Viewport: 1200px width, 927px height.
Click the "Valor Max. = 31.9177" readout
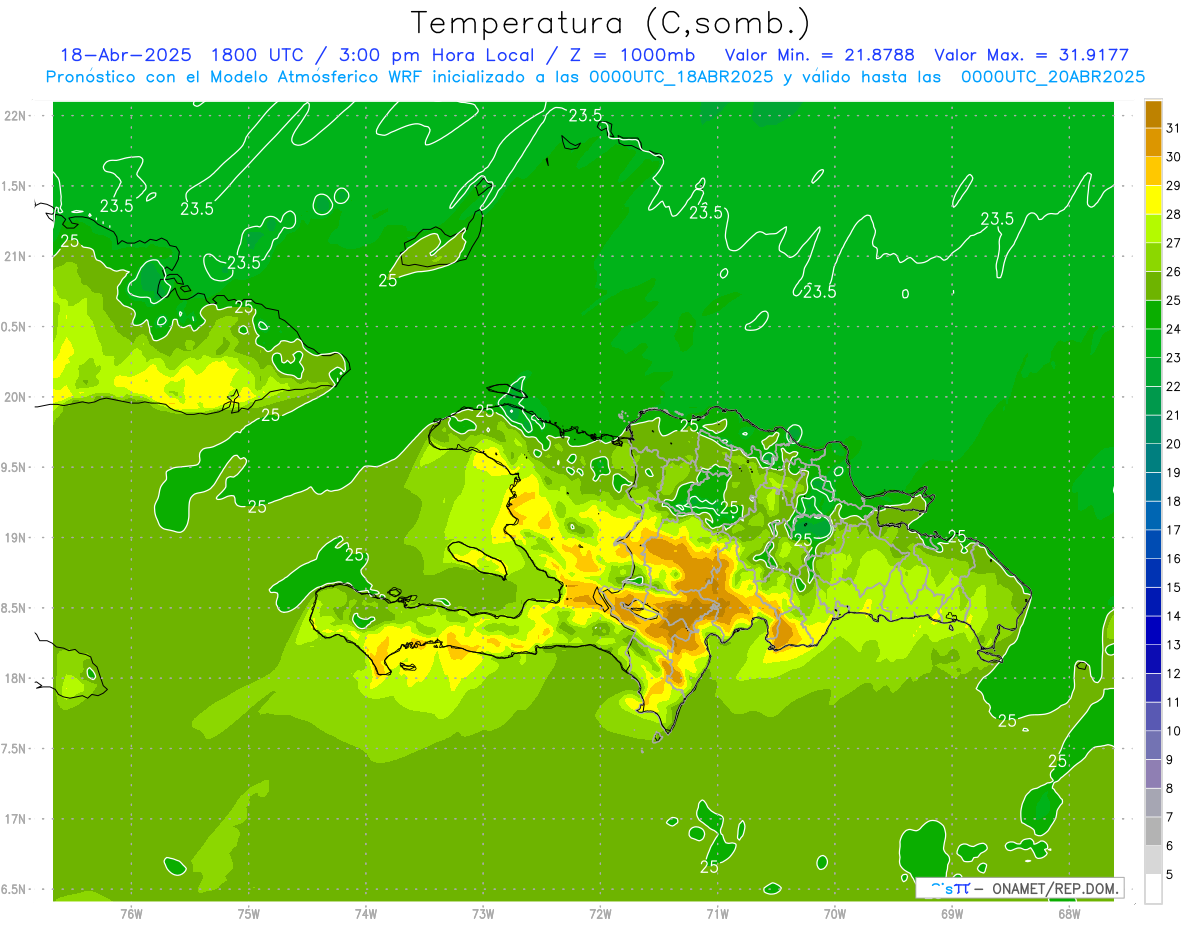pyautogui.click(x=1032, y=55)
